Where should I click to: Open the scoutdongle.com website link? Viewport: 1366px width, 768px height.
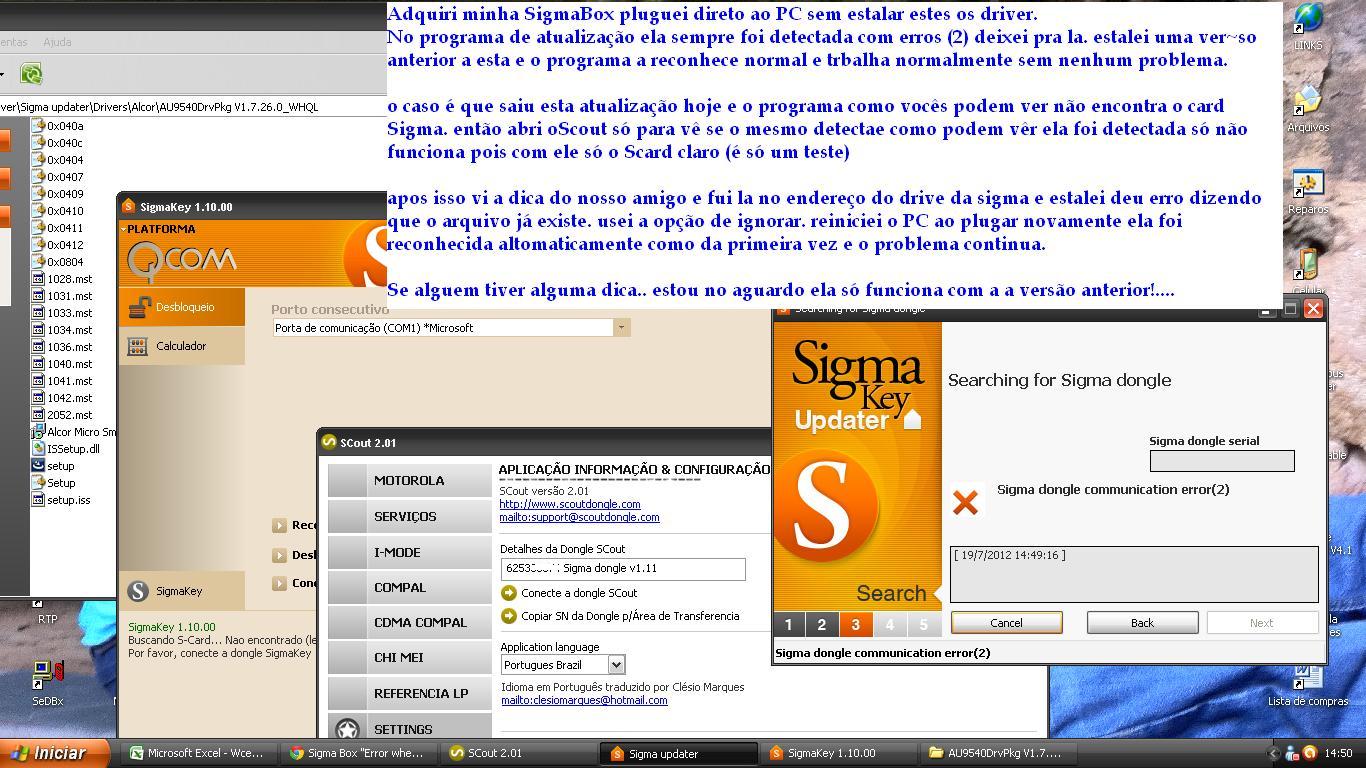point(570,504)
